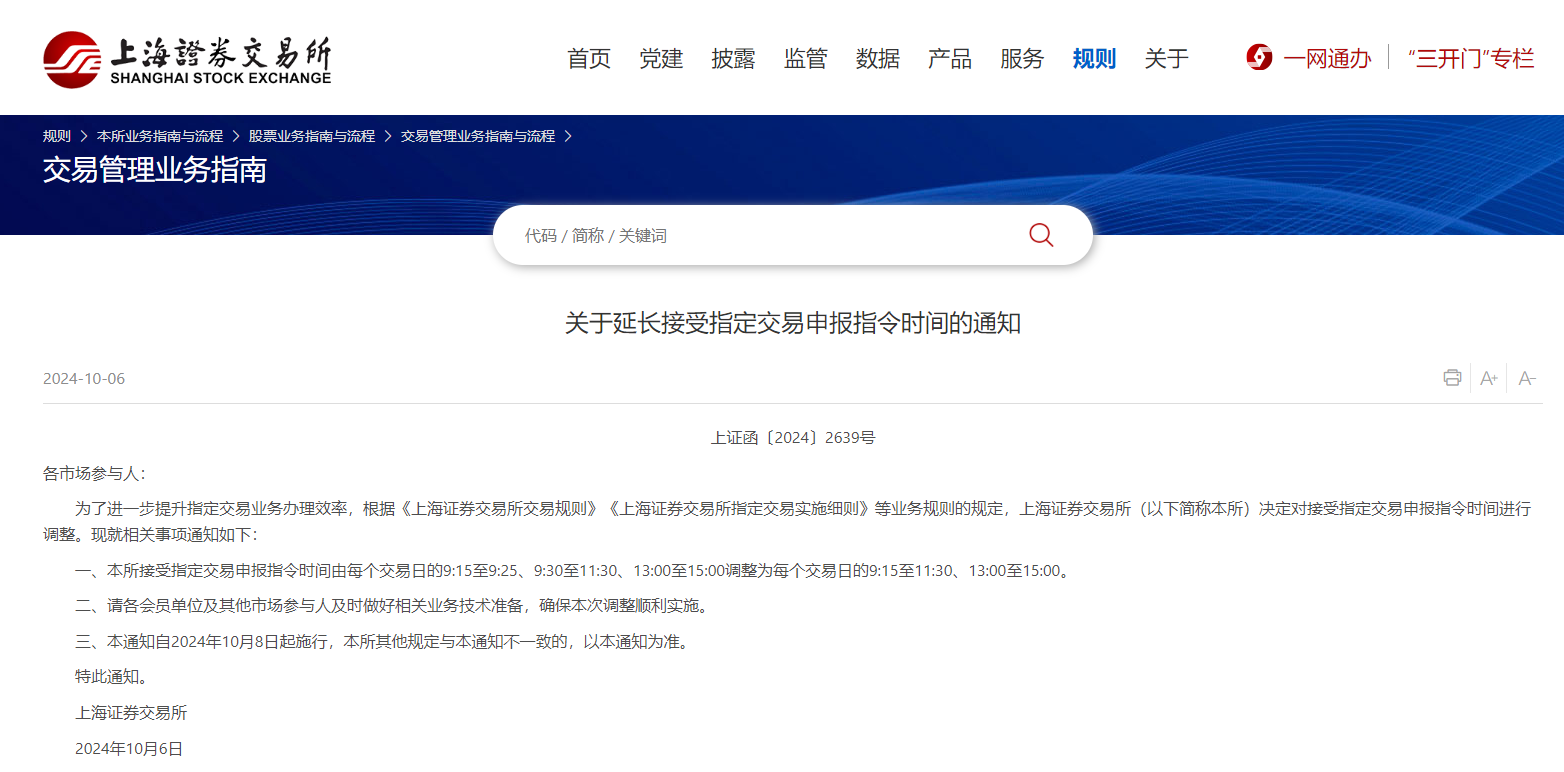Click the red search magnifier icon
The image size is (1564, 772).
(x=1041, y=235)
